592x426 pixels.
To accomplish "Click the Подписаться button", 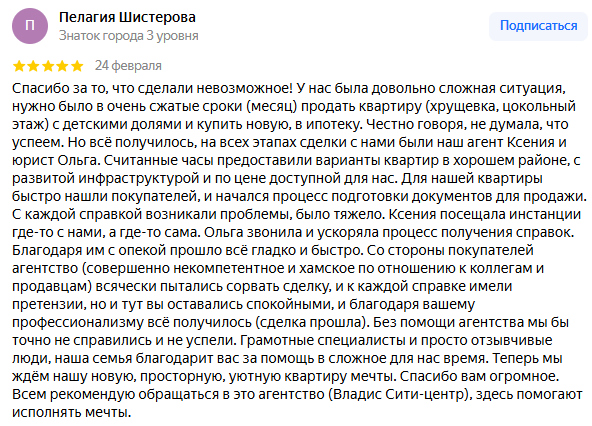I will click(538, 26).
